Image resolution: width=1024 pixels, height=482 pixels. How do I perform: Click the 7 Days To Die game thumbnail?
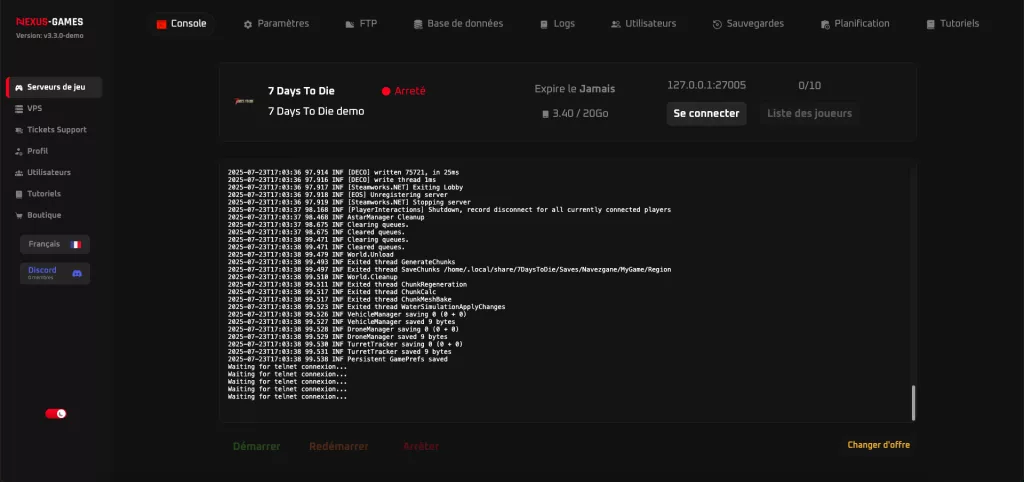tap(245, 101)
